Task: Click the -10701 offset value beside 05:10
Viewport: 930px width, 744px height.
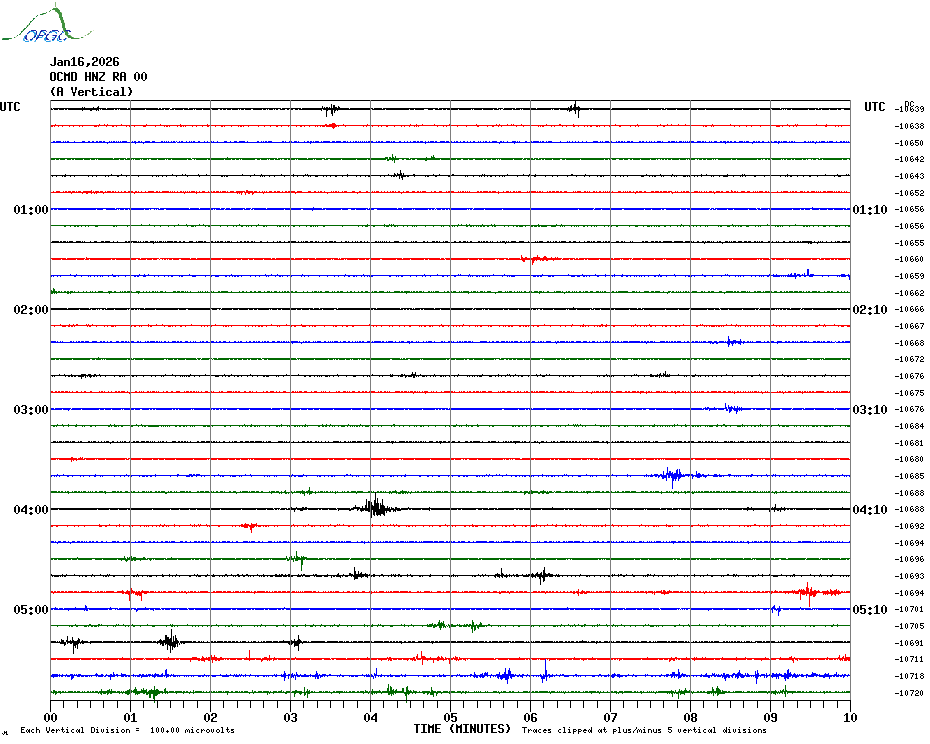Action: click(910, 609)
